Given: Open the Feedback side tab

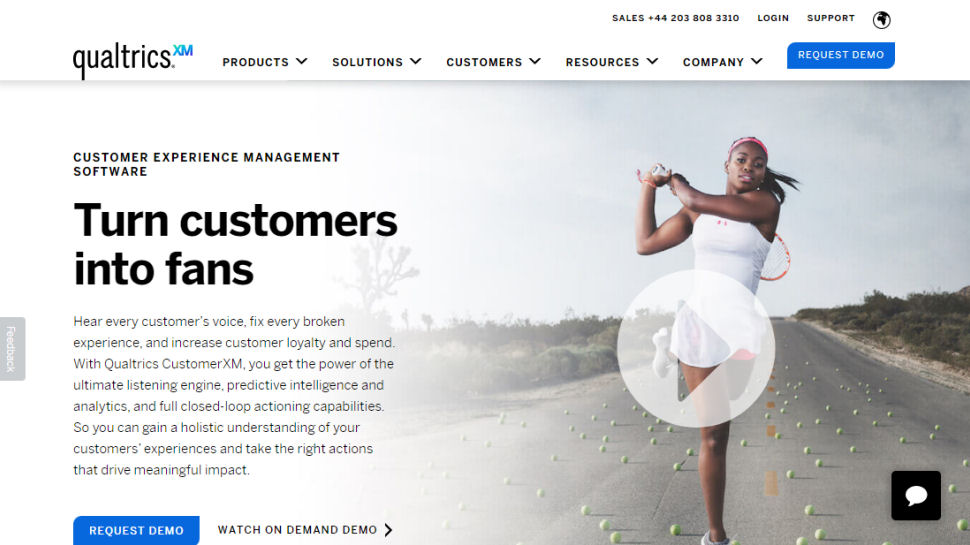Looking at the screenshot, I should tap(12, 349).
